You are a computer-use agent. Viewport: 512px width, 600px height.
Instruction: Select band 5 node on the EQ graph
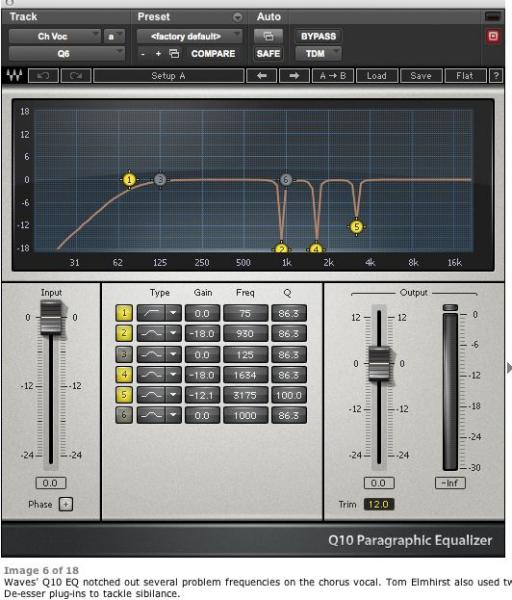pos(356,227)
